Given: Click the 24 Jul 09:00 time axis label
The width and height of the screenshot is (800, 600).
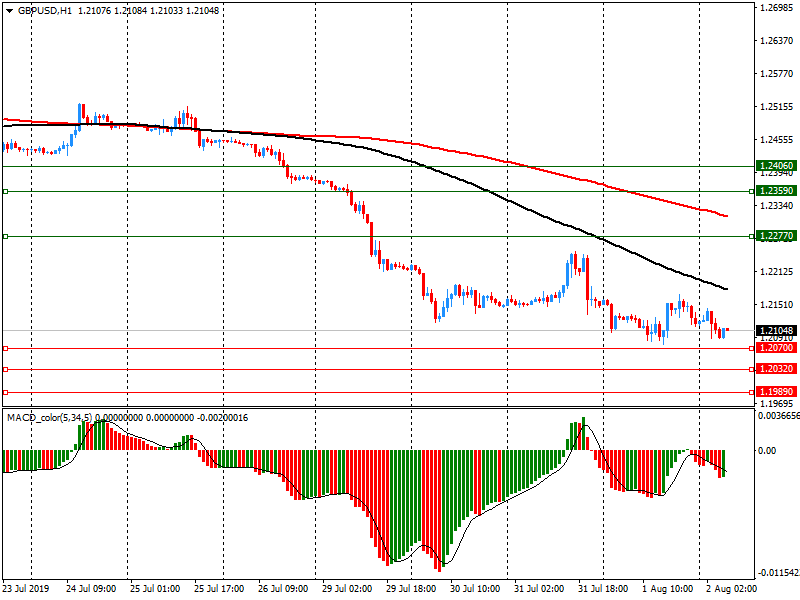Looking at the screenshot, I should (x=91, y=589).
